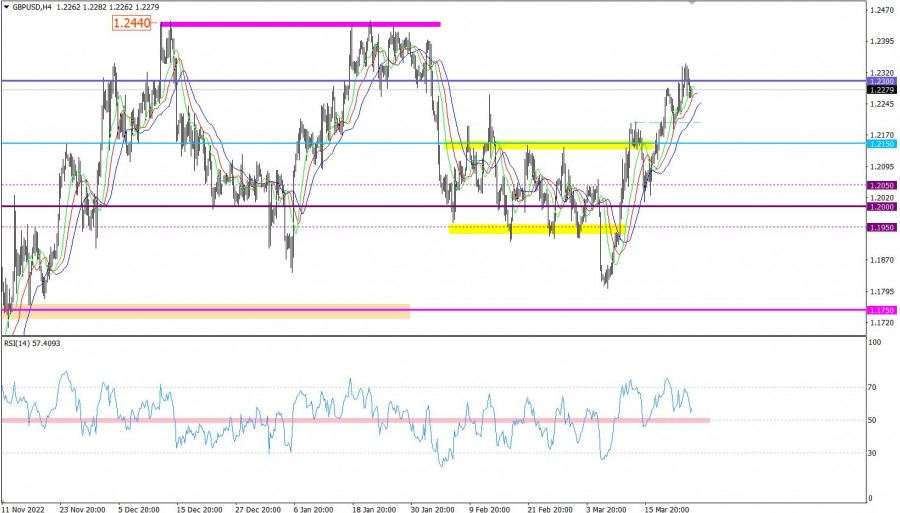Click the 1.1950 dotted level price tag
This screenshot has width=900, height=513.
click(x=882, y=227)
